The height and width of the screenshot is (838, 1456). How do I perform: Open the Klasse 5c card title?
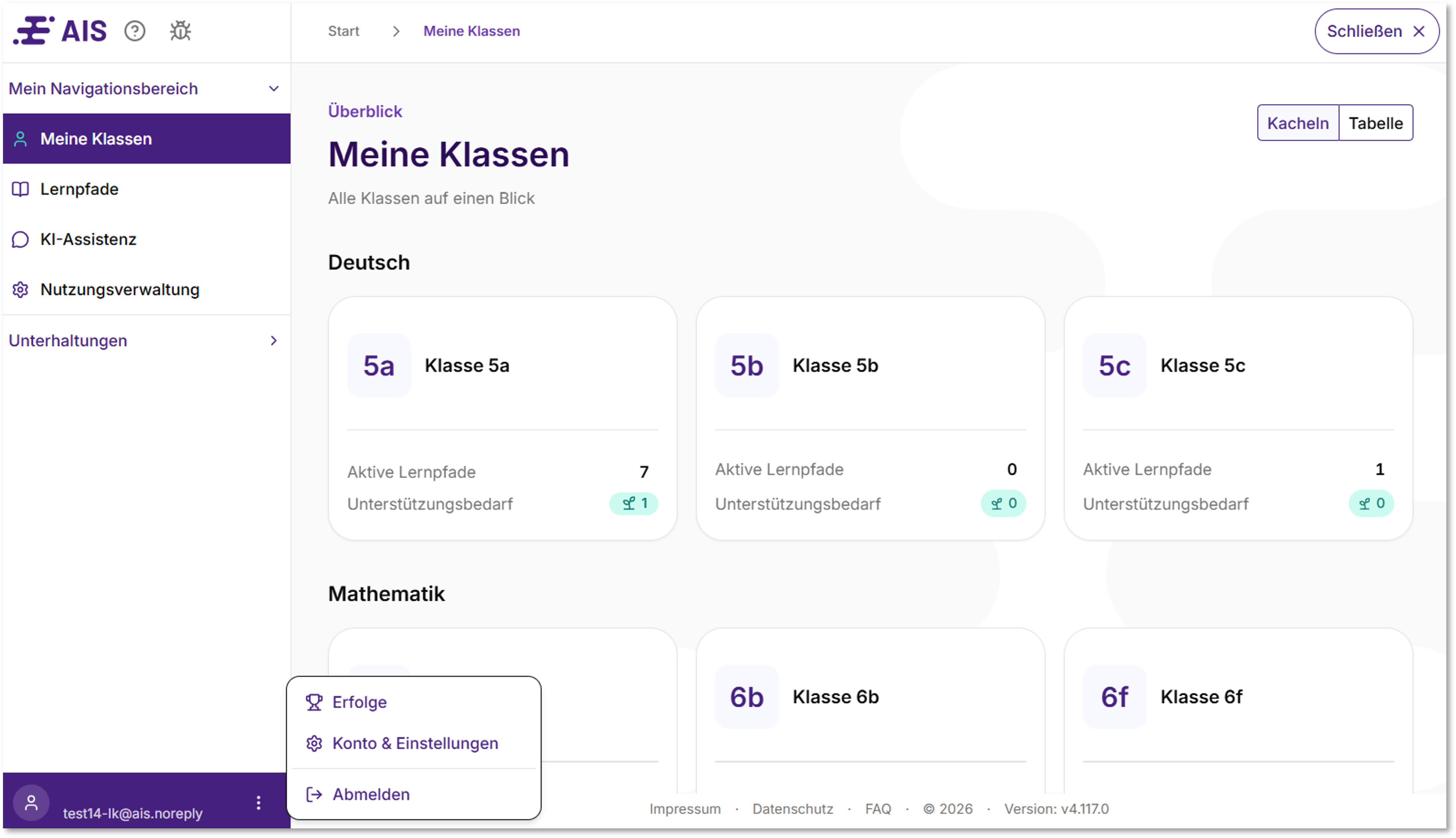click(1202, 366)
